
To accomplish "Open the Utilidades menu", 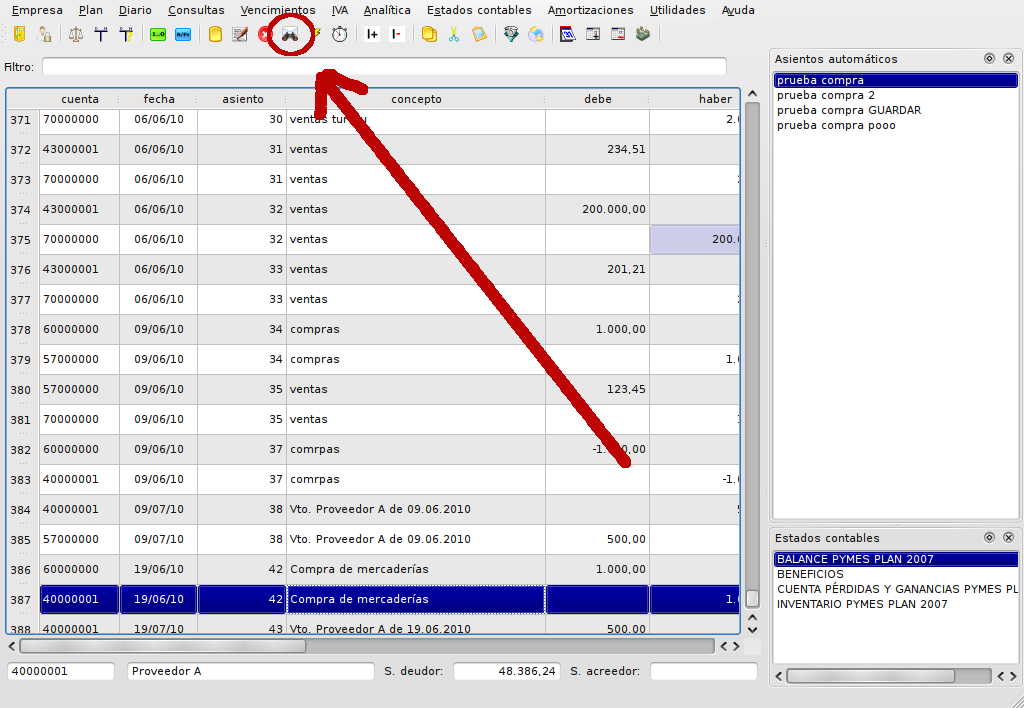I will point(677,10).
